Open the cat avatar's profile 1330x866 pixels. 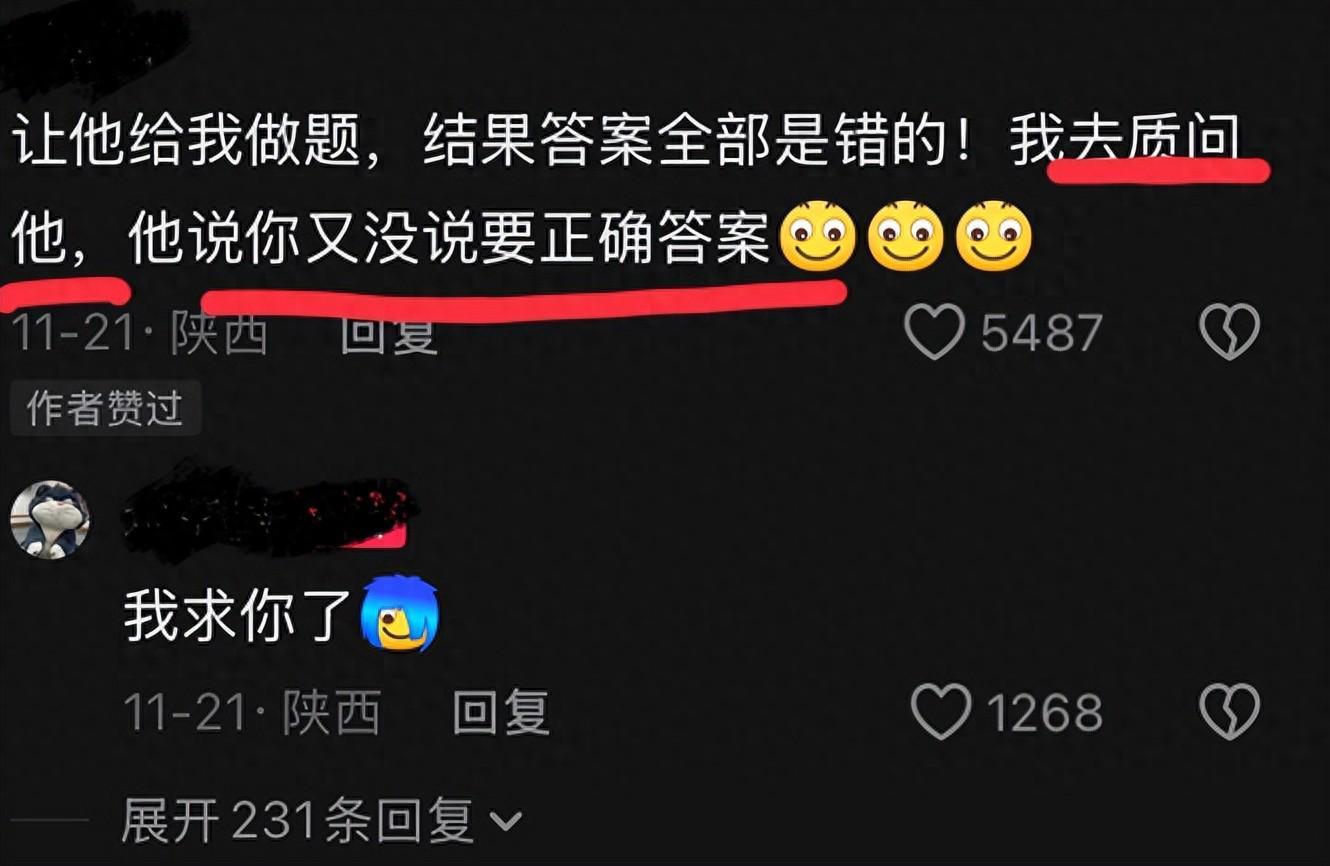(x=50, y=519)
